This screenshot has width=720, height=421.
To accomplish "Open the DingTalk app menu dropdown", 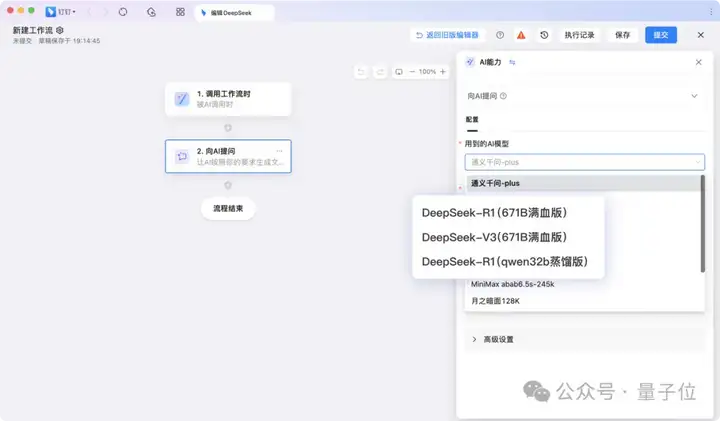I will coord(61,12).
